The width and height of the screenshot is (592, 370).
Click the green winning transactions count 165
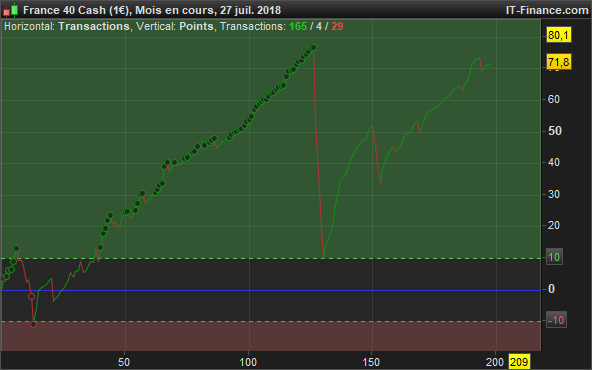[298, 26]
